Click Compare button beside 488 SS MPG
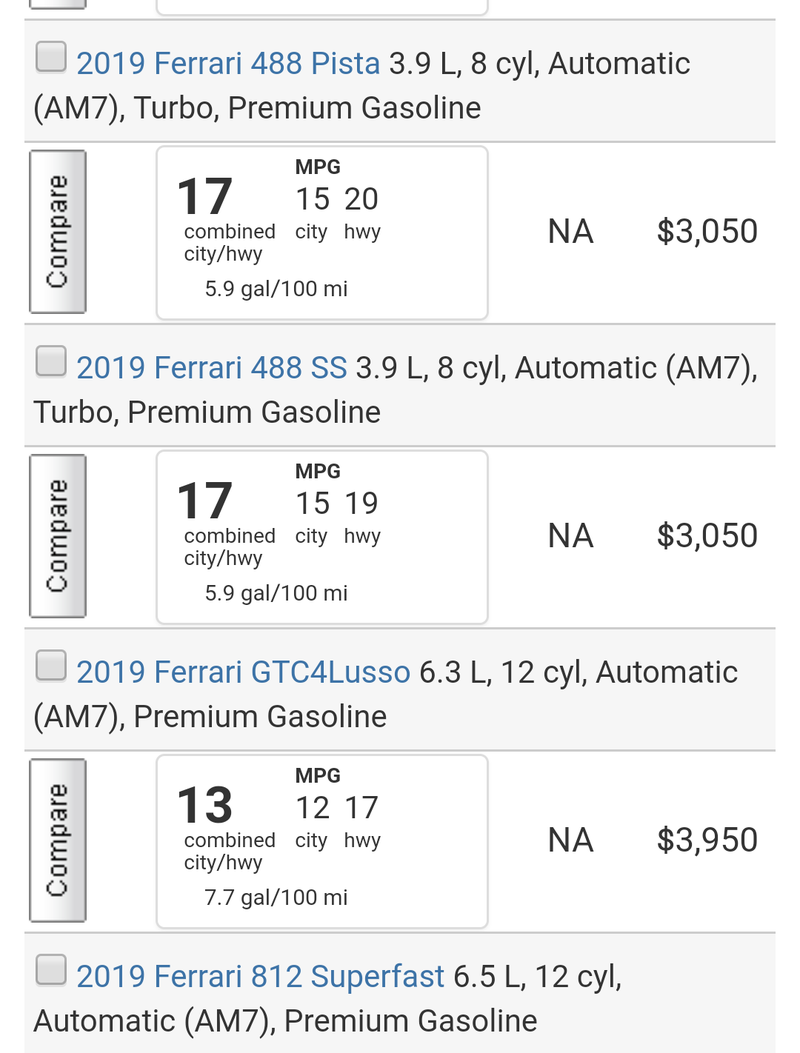The height and width of the screenshot is (1053, 800). (58, 536)
